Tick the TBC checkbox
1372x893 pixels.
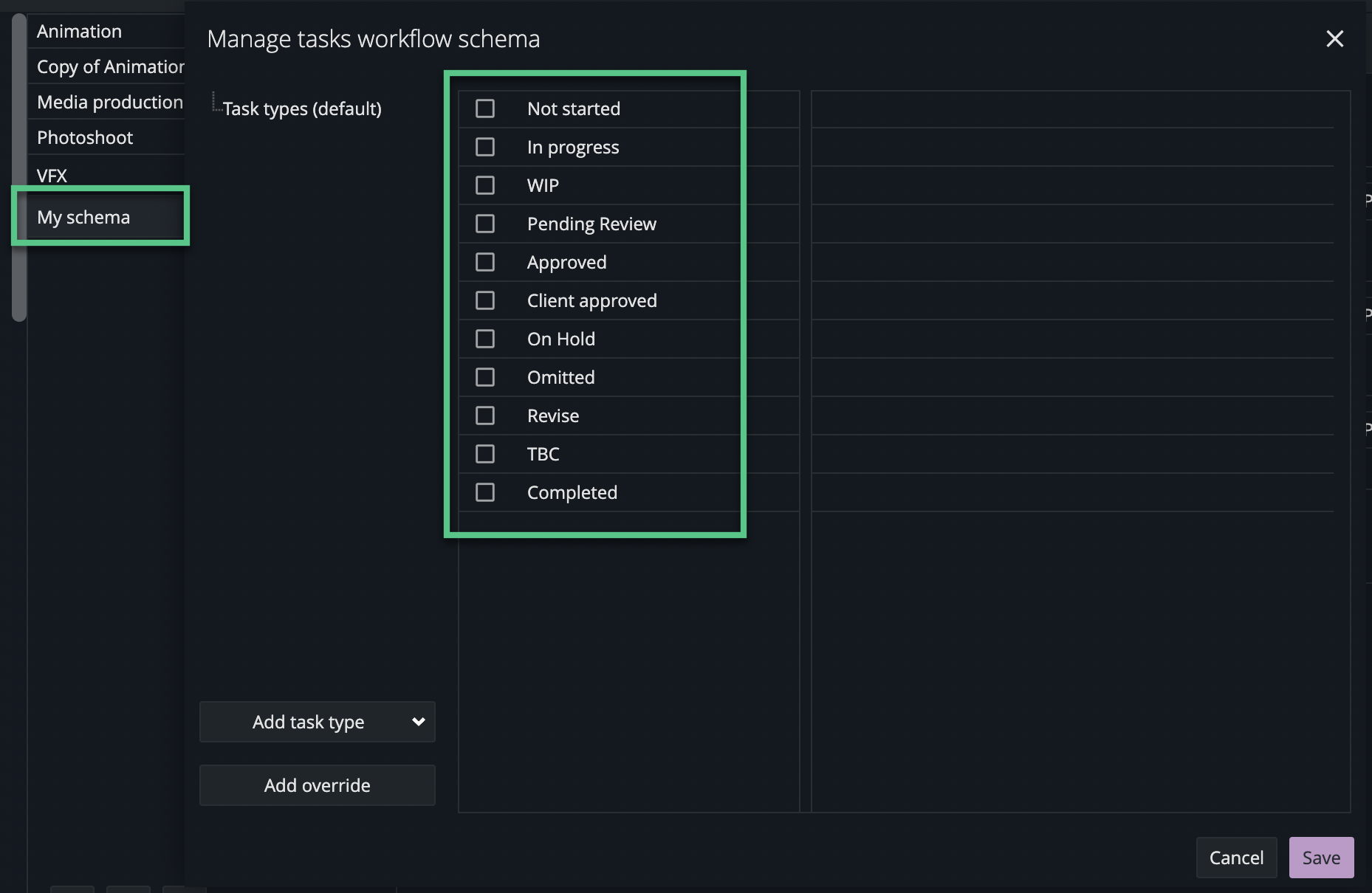pos(485,454)
